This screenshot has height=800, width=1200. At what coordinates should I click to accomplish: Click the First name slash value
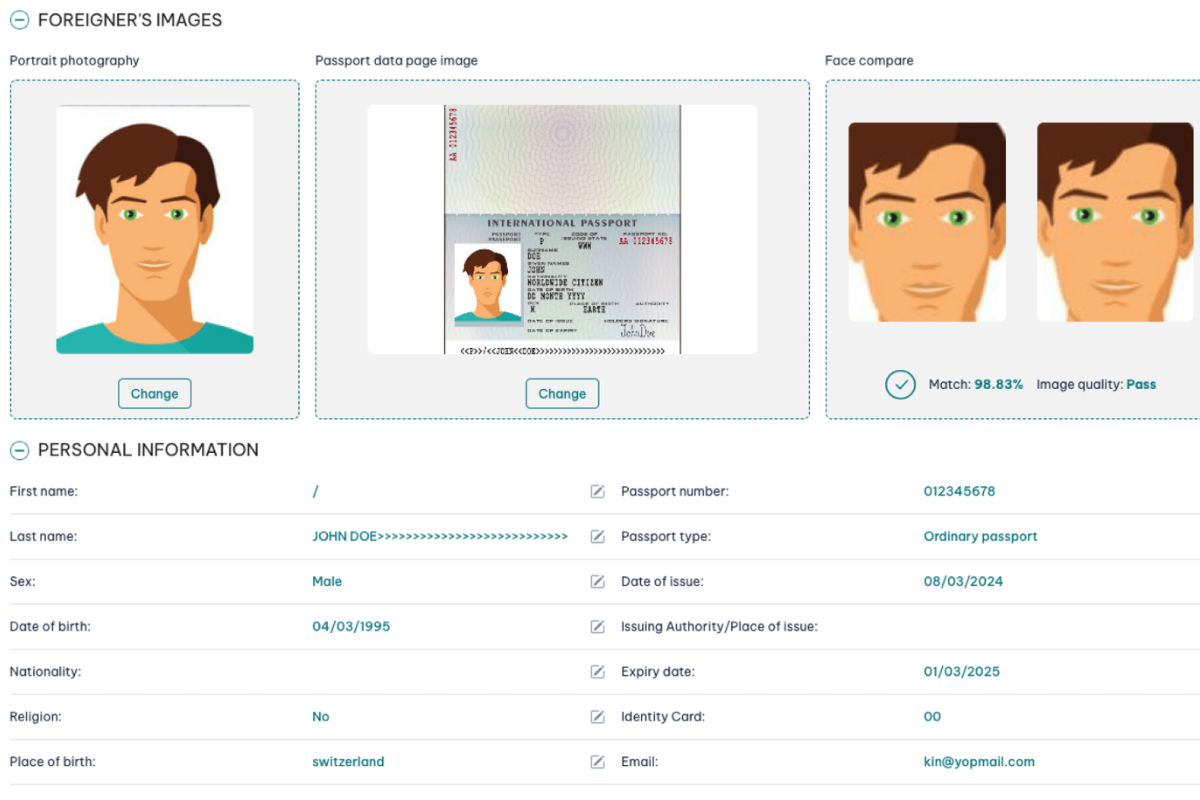(x=315, y=491)
